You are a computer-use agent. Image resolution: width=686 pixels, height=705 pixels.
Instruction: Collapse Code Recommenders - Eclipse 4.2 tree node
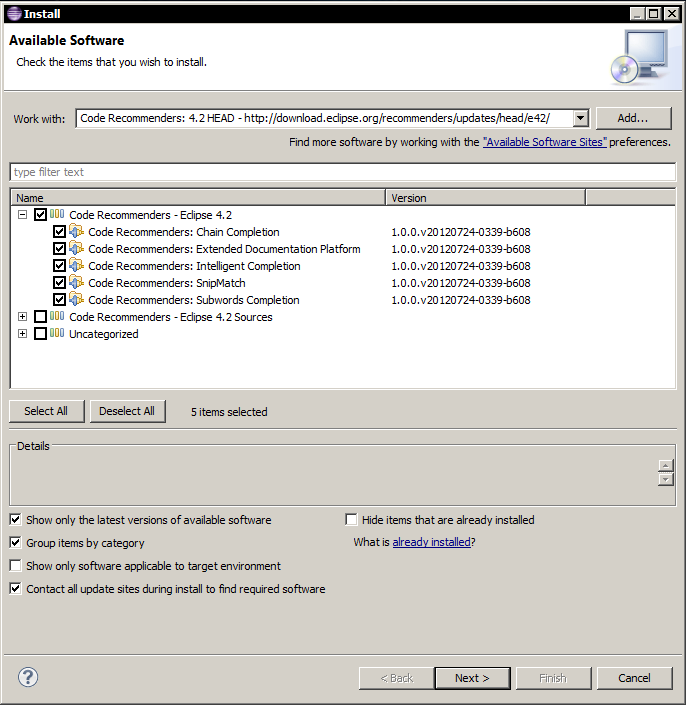coord(22,215)
